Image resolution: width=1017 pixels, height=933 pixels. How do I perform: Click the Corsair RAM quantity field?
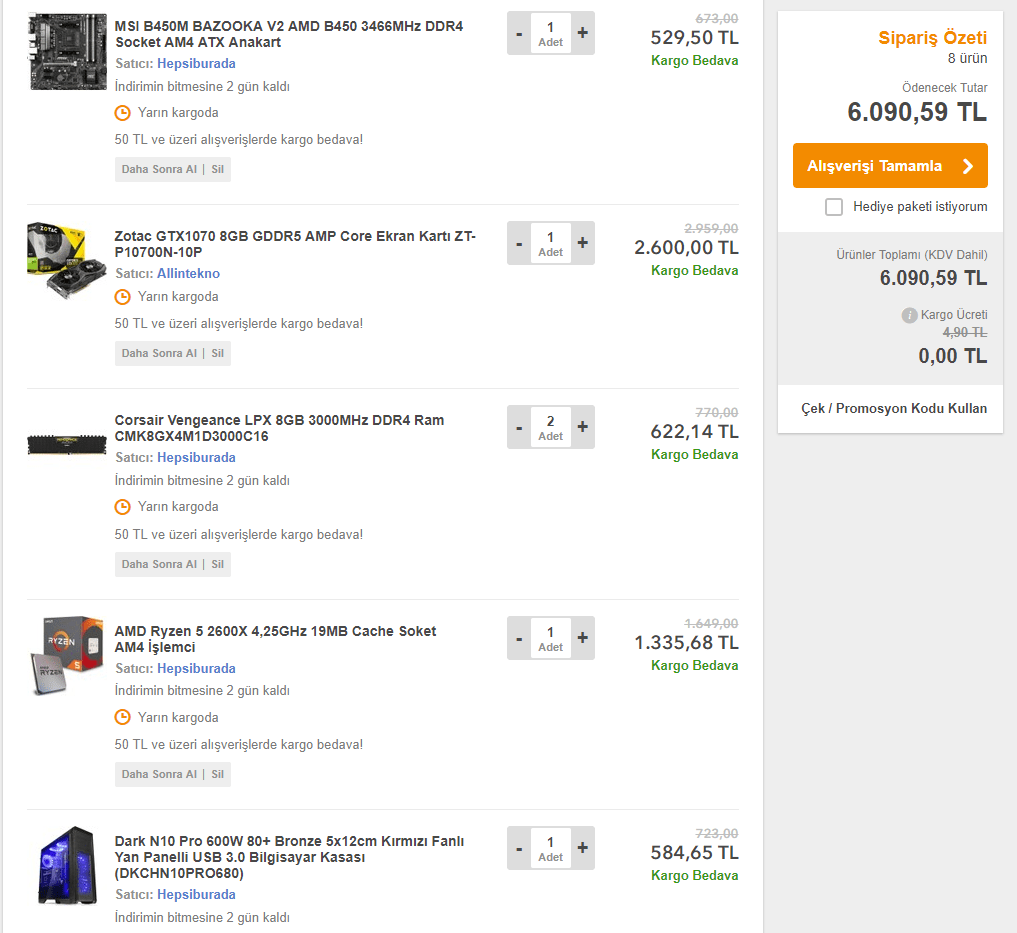coord(551,427)
